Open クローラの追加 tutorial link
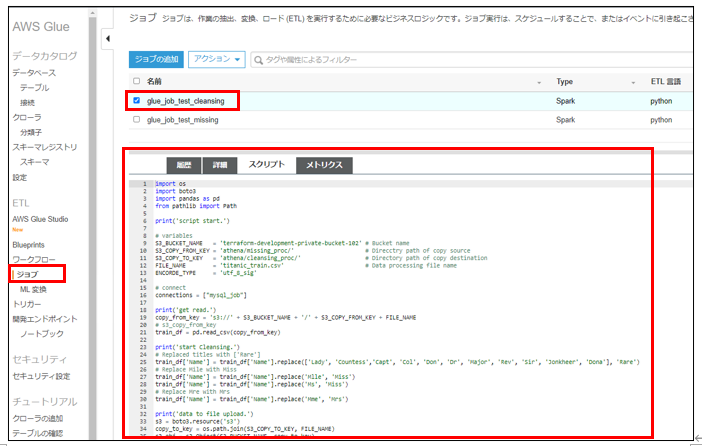This screenshot has height=446, width=702. point(38,418)
